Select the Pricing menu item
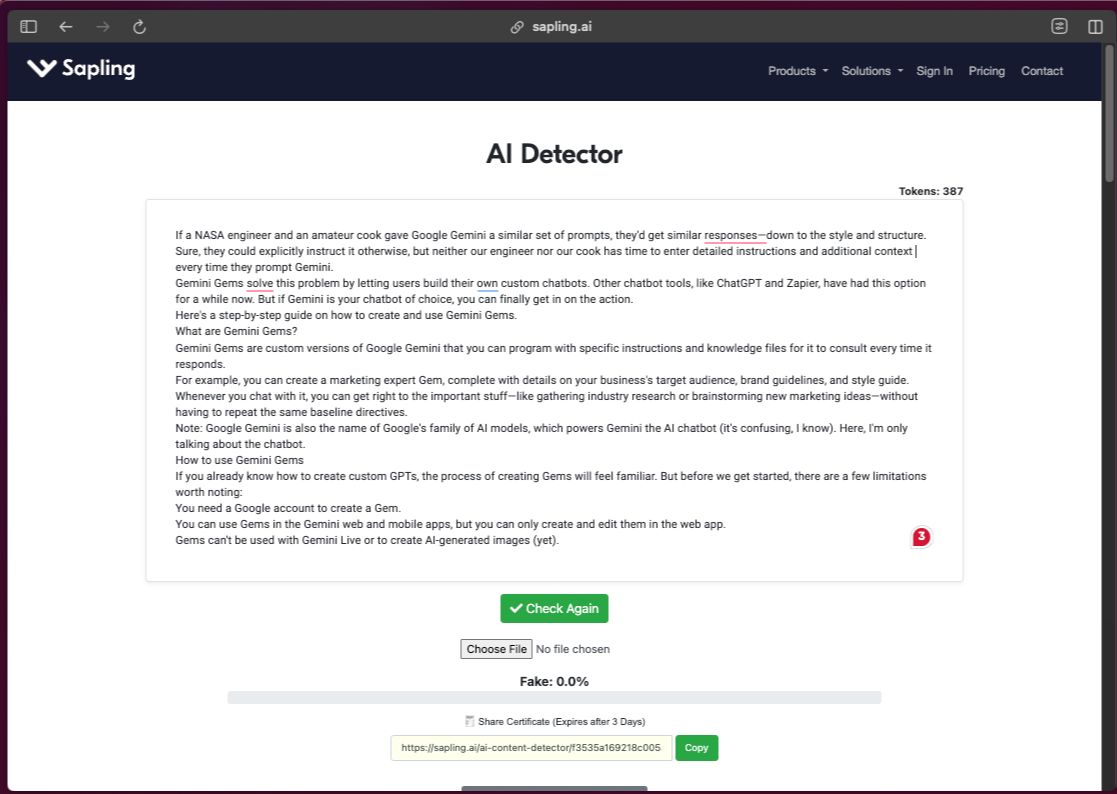Screen dimensions: 1117x794 987,71
